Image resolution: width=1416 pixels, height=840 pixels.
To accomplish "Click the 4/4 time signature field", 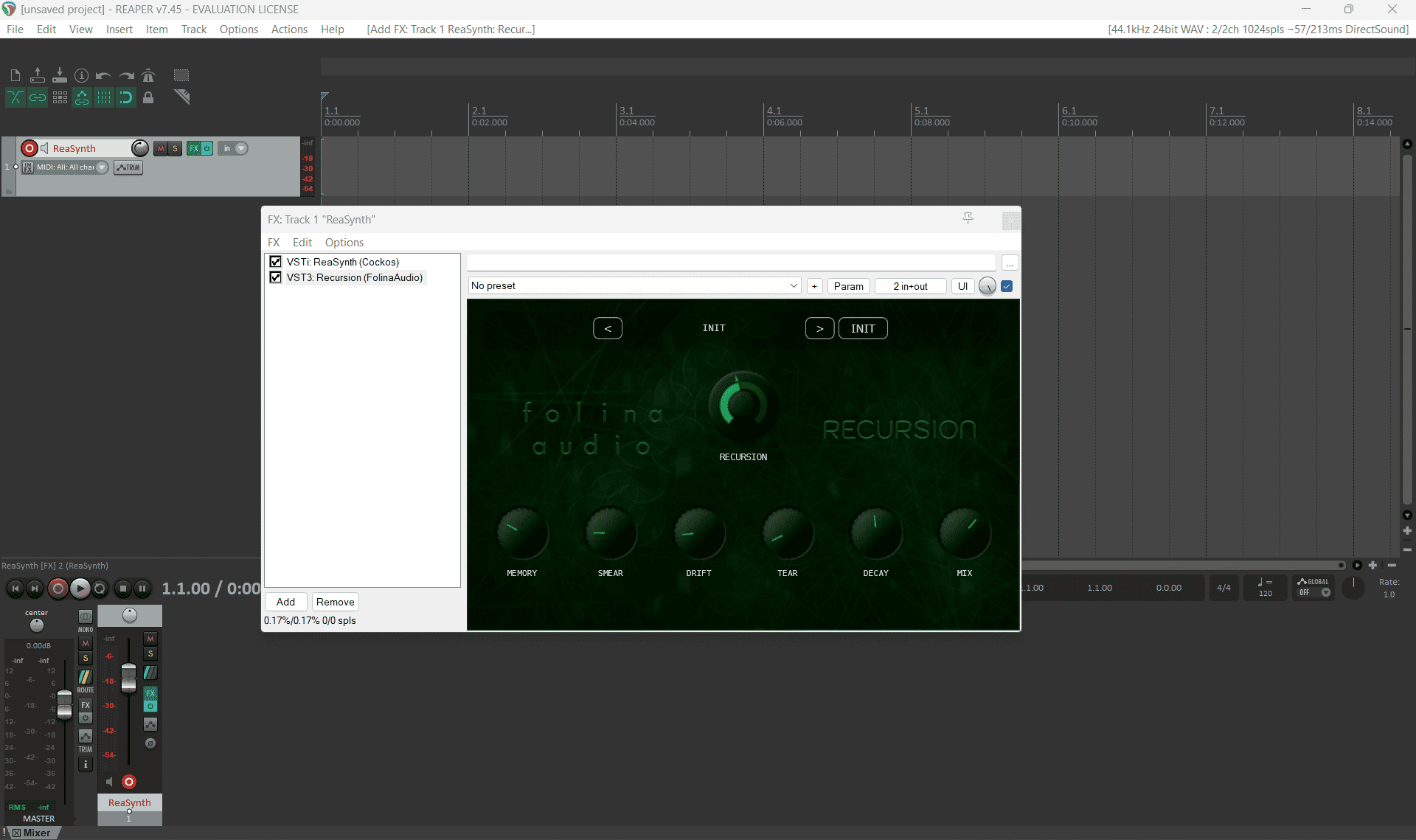I will pos(1224,588).
